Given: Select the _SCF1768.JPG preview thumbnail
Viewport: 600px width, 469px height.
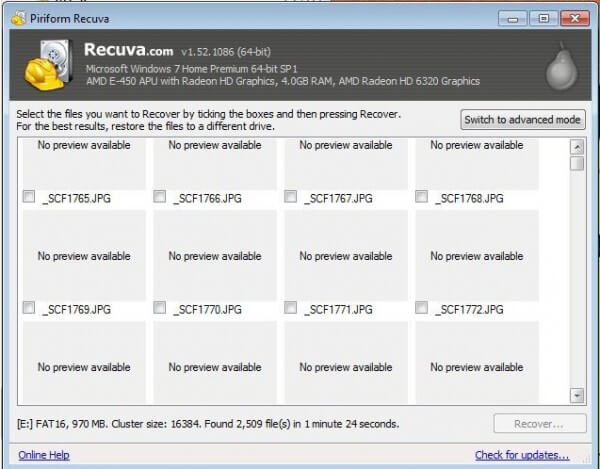Looking at the screenshot, I should coord(477,164).
